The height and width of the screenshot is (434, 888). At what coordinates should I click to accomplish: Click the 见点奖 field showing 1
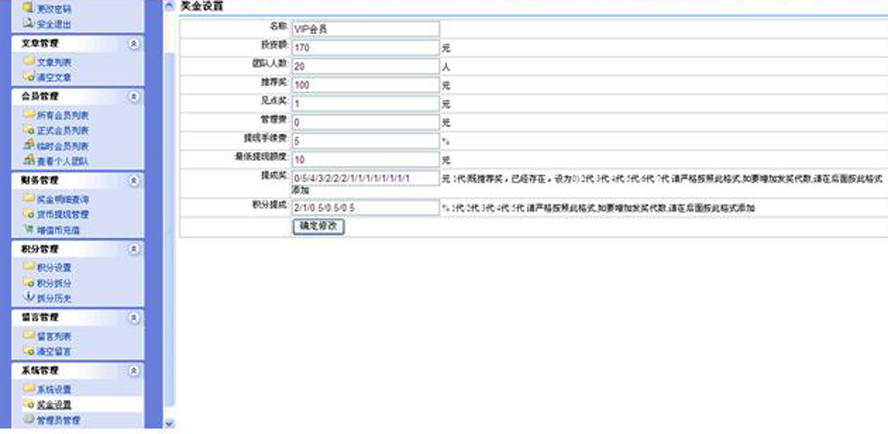tap(366, 104)
